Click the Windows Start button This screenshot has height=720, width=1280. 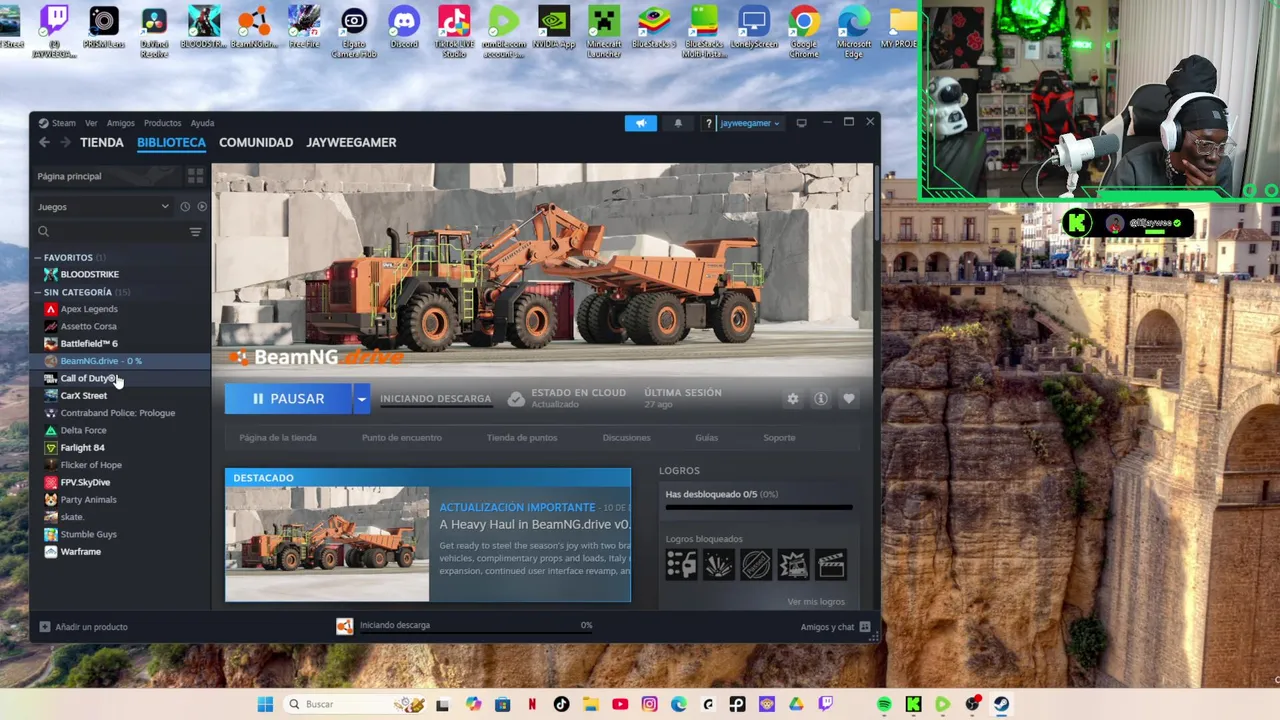coord(265,704)
